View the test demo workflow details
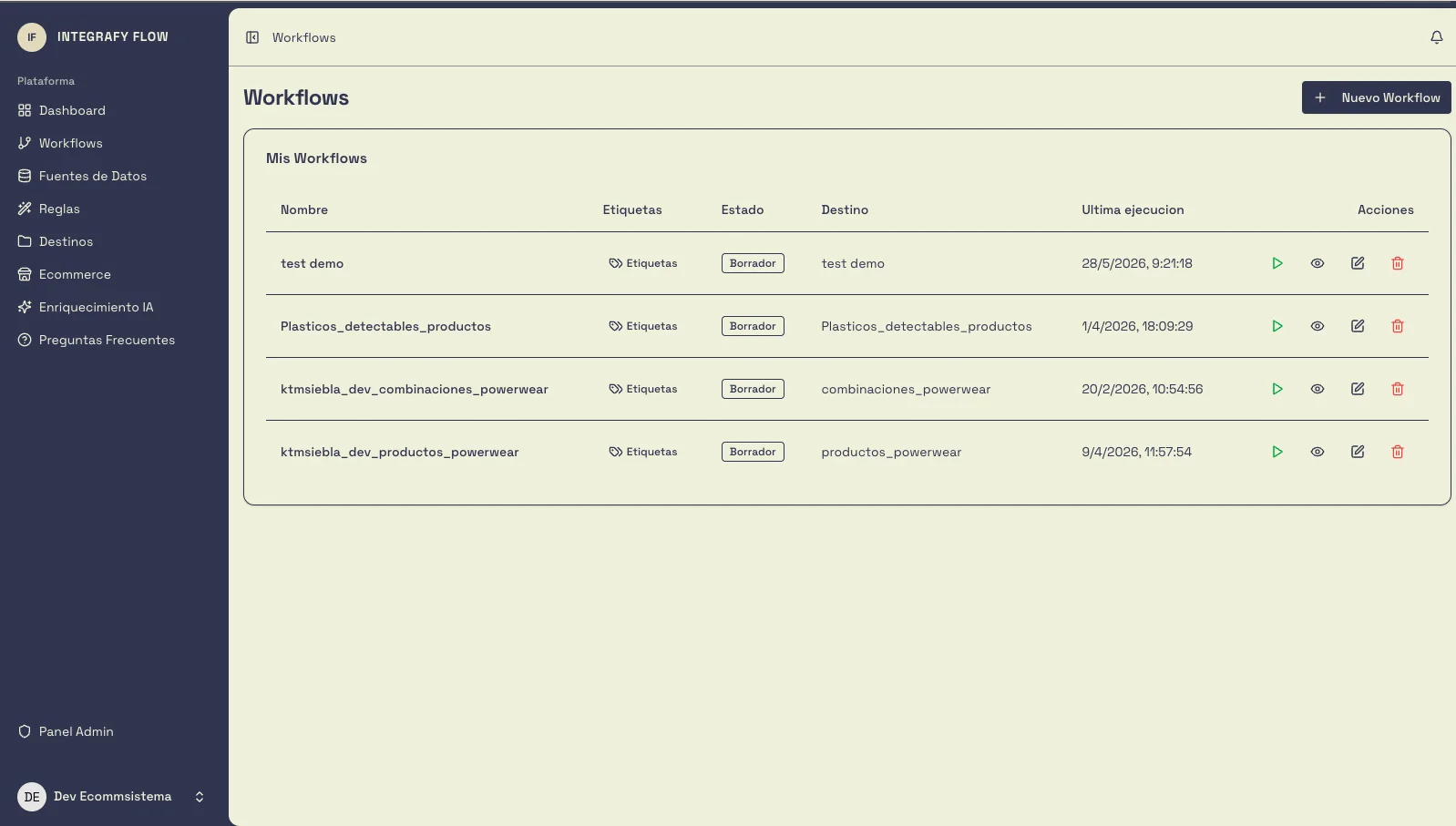The image size is (1456, 826). pos(1318,263)
